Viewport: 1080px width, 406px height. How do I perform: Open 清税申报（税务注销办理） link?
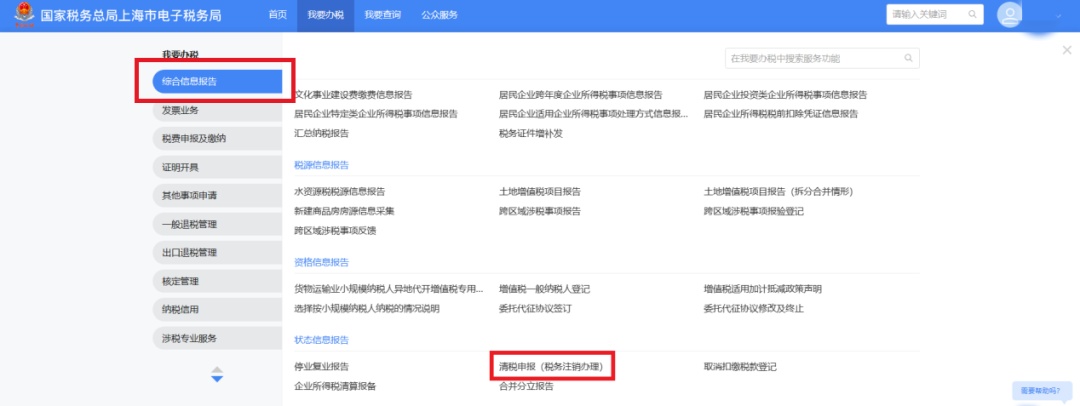551,367
